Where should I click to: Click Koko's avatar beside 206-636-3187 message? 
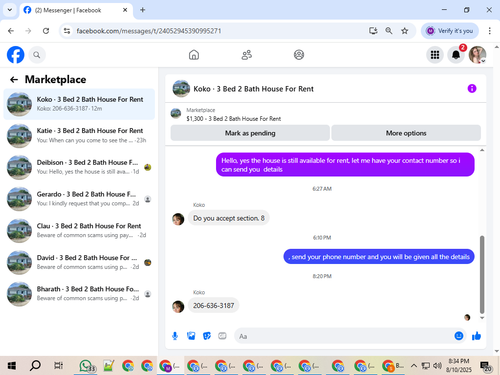(178, 306)
